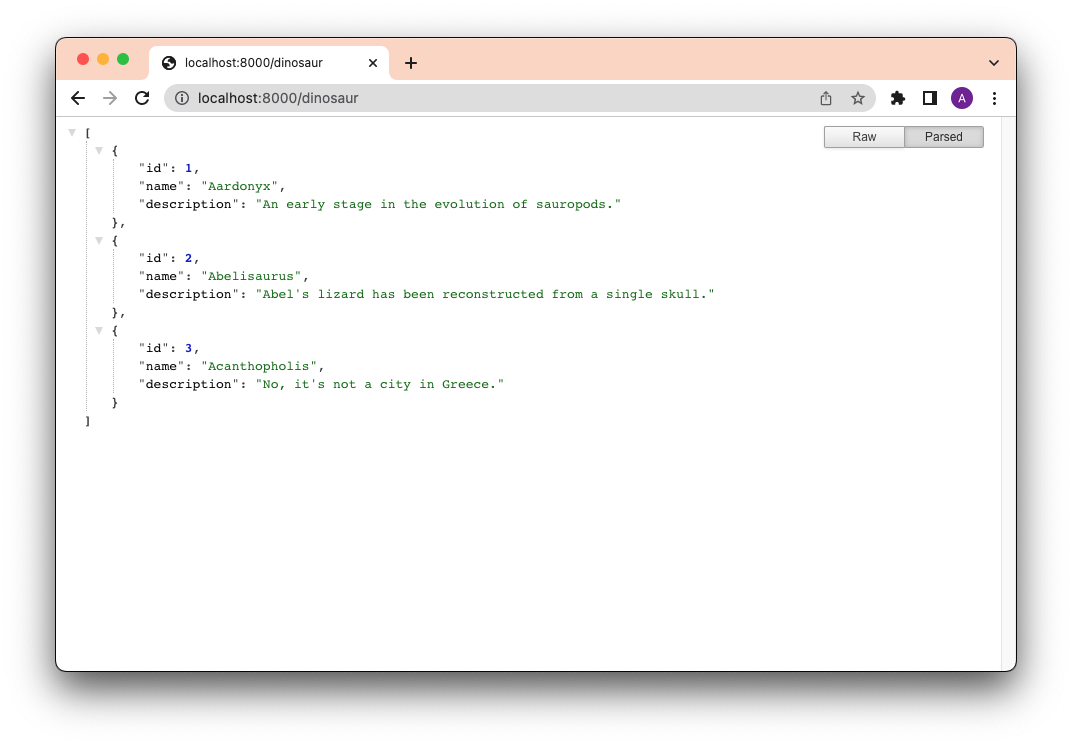Click the browser back arrow
The image size is (1072, 745).
[x=77, y=98]
